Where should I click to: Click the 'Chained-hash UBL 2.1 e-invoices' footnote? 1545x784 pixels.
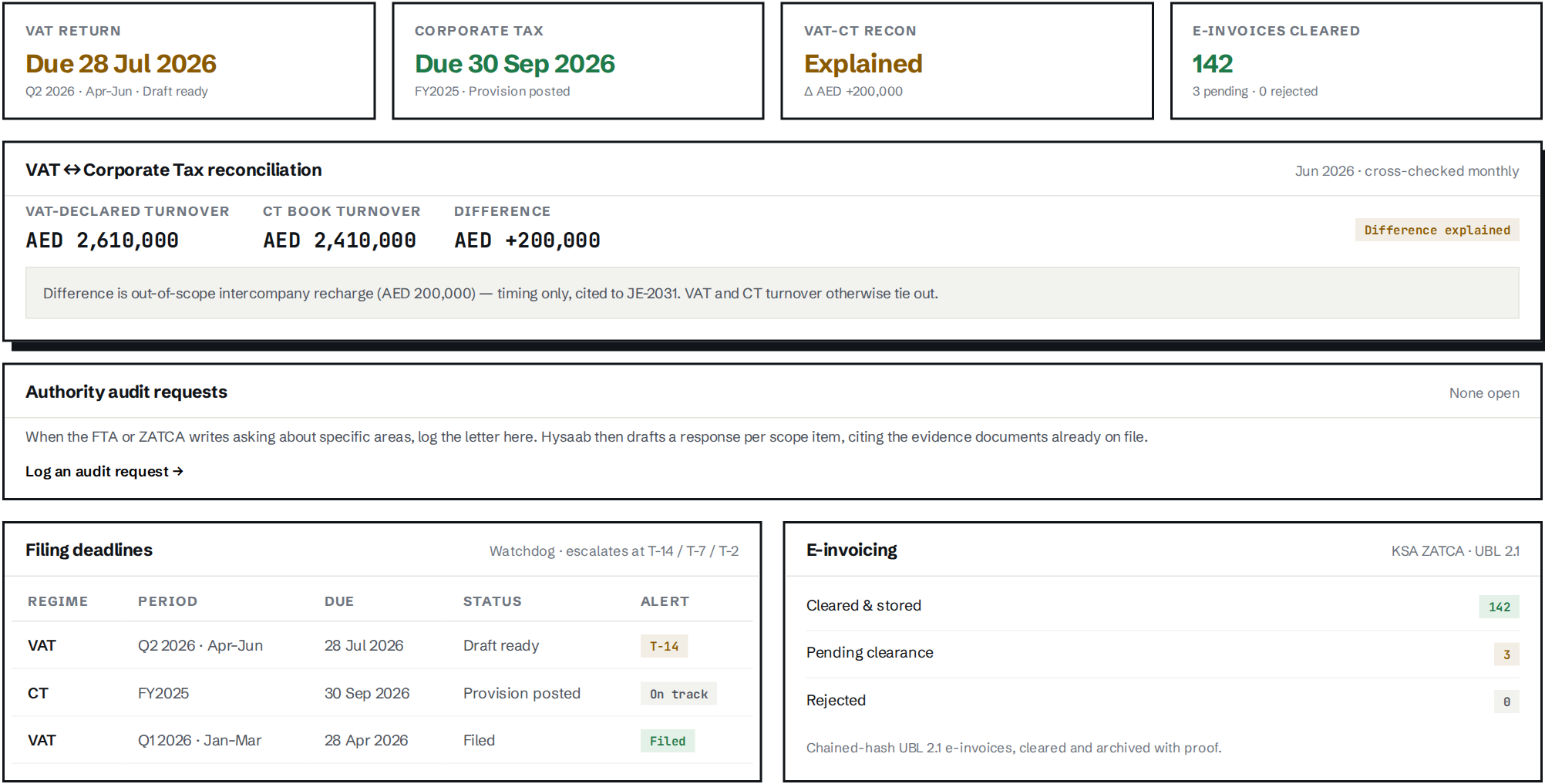click(1014, 748)
